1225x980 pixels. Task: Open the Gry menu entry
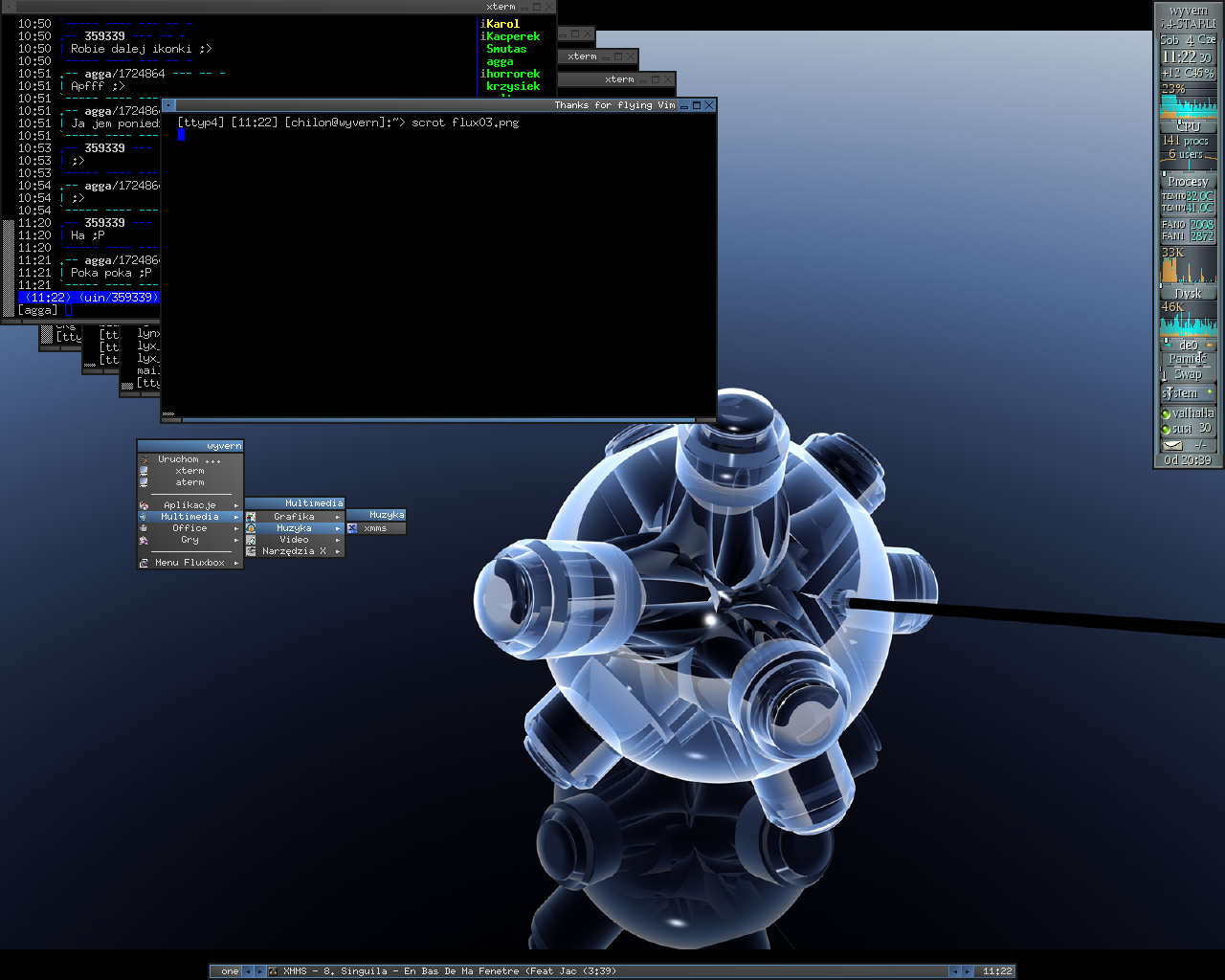190,540
